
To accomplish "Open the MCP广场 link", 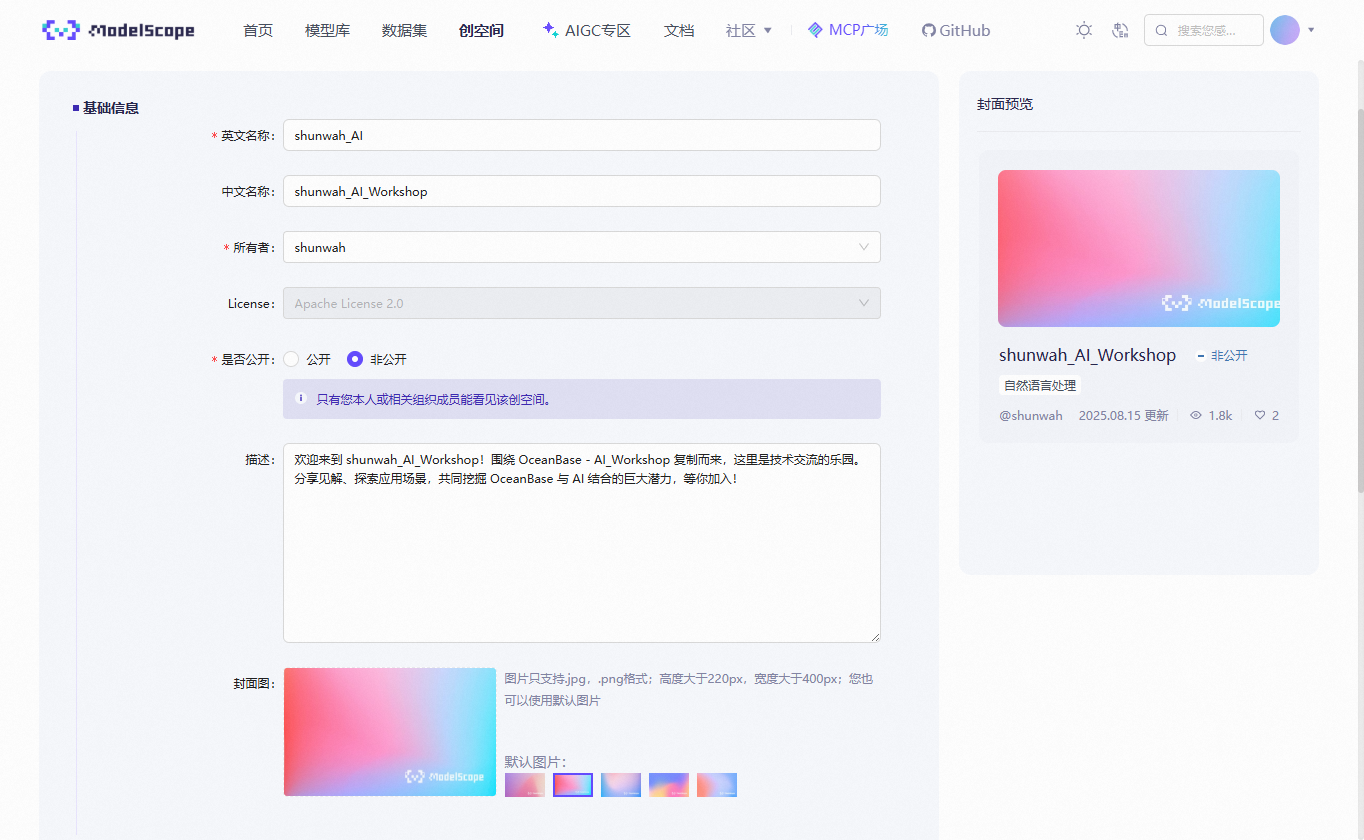I will coord(858,30).
